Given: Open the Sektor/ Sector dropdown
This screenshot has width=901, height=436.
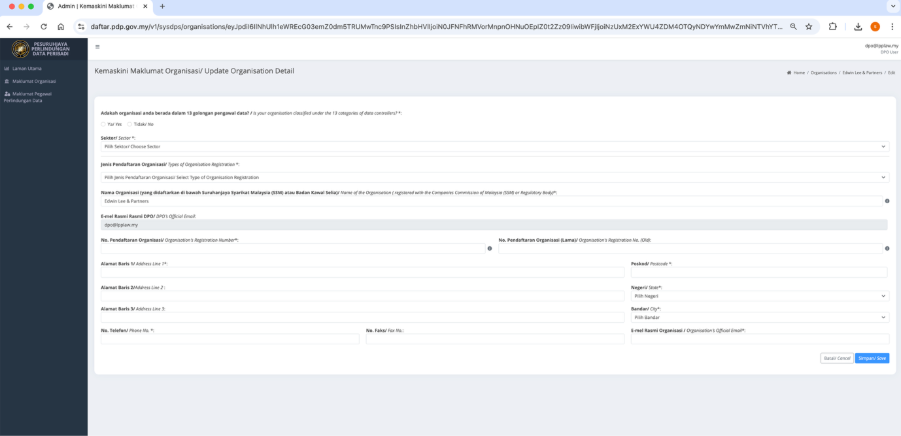Looking at the screenshot, I should pos(494,146).
